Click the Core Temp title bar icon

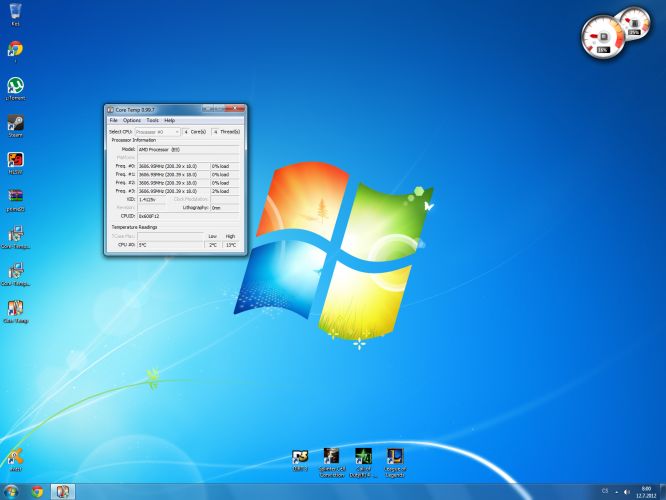pyautogui.click(x=111, y=110)
